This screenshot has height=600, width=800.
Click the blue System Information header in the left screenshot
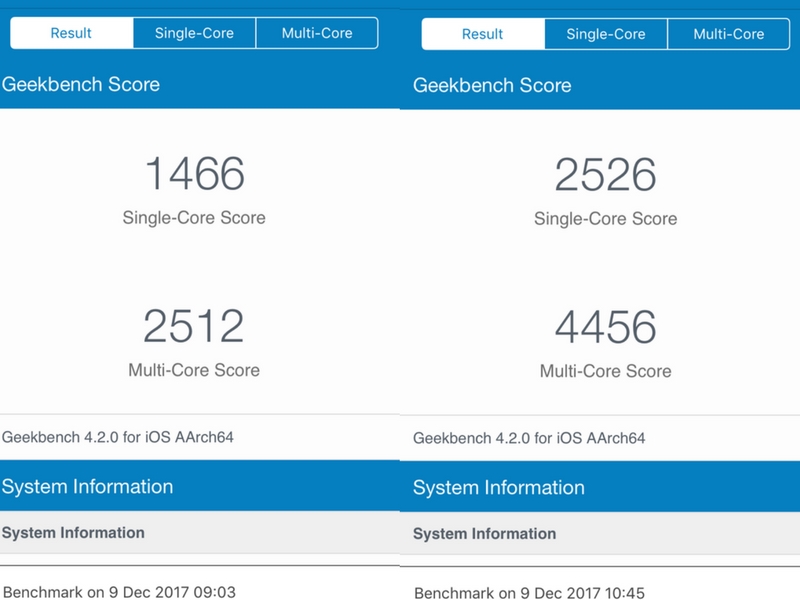click(x=200, y=486)
